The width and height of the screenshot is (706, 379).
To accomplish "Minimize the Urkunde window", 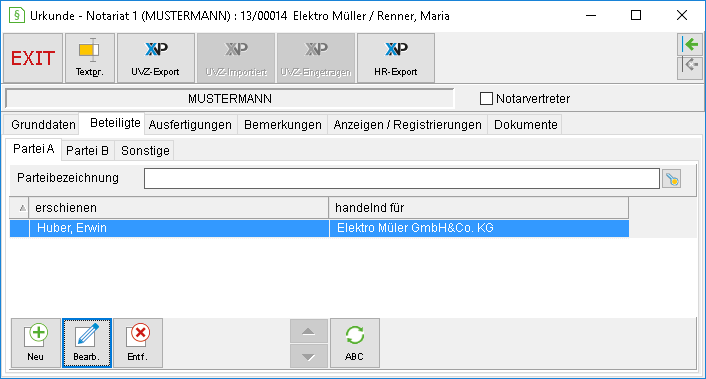I will 591,15.
